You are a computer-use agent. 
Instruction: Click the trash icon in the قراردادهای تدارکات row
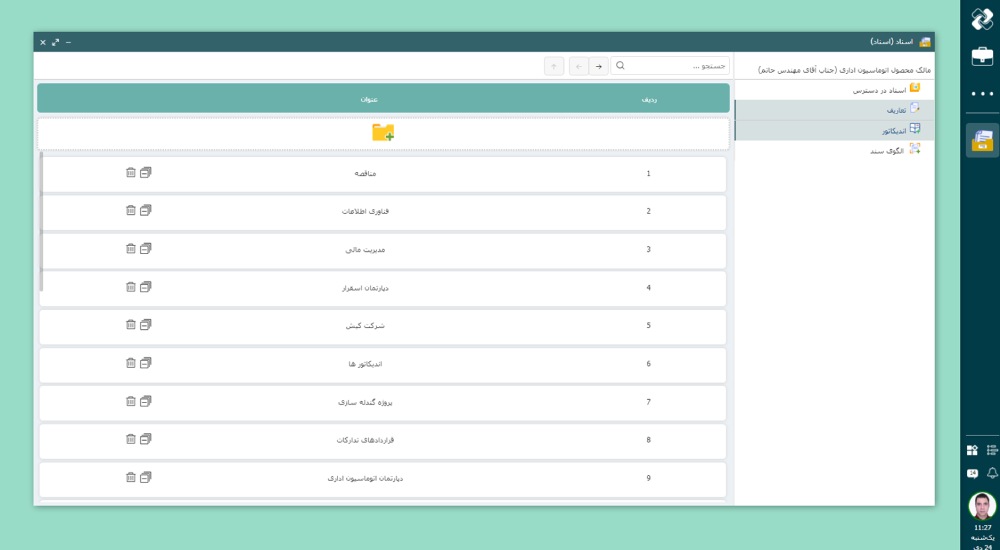pyautogui.click(x=131, y=438)
